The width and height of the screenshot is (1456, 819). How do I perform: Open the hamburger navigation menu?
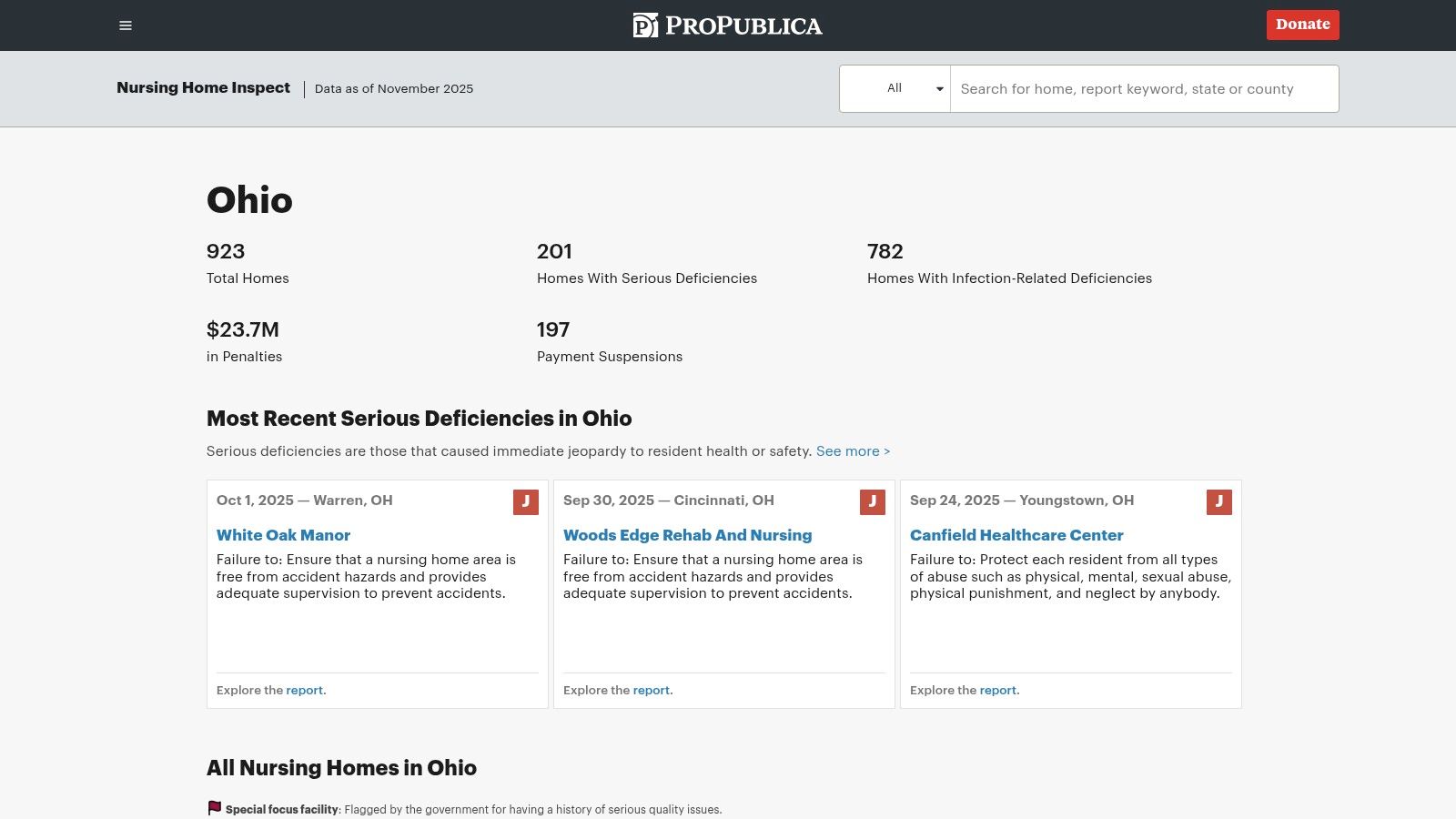(x=125, y=25)
